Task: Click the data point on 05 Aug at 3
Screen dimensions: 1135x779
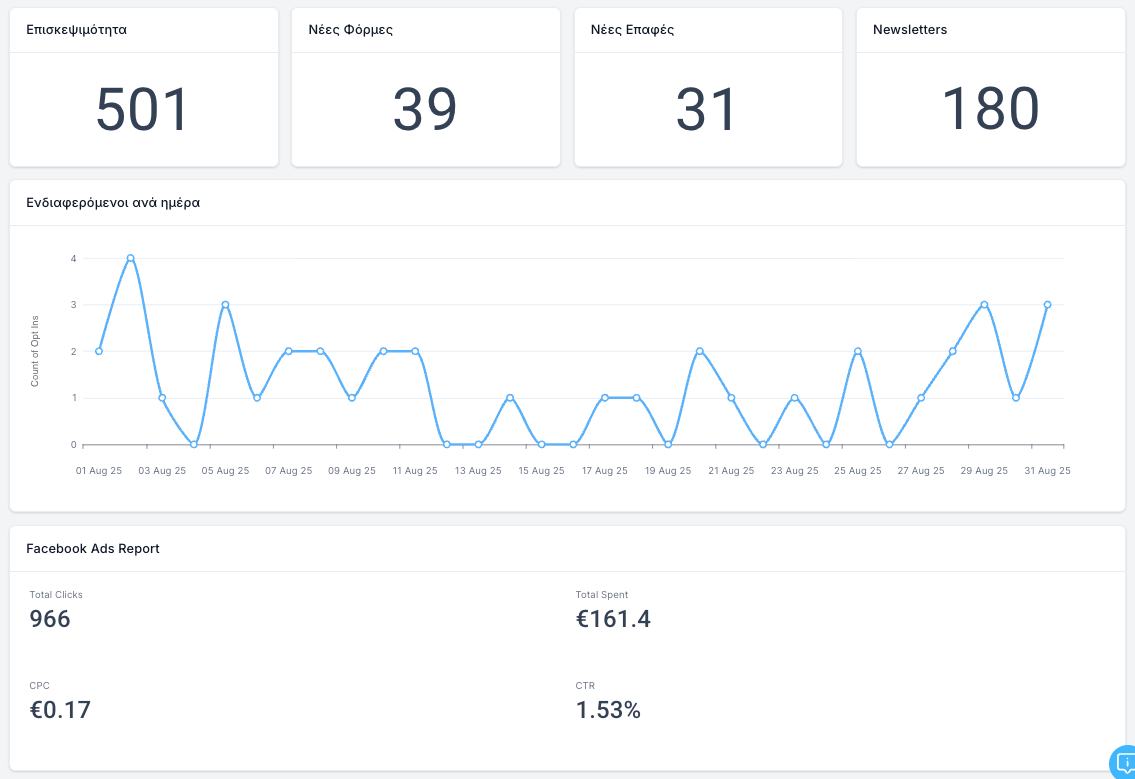Action: tap(225, 305)
